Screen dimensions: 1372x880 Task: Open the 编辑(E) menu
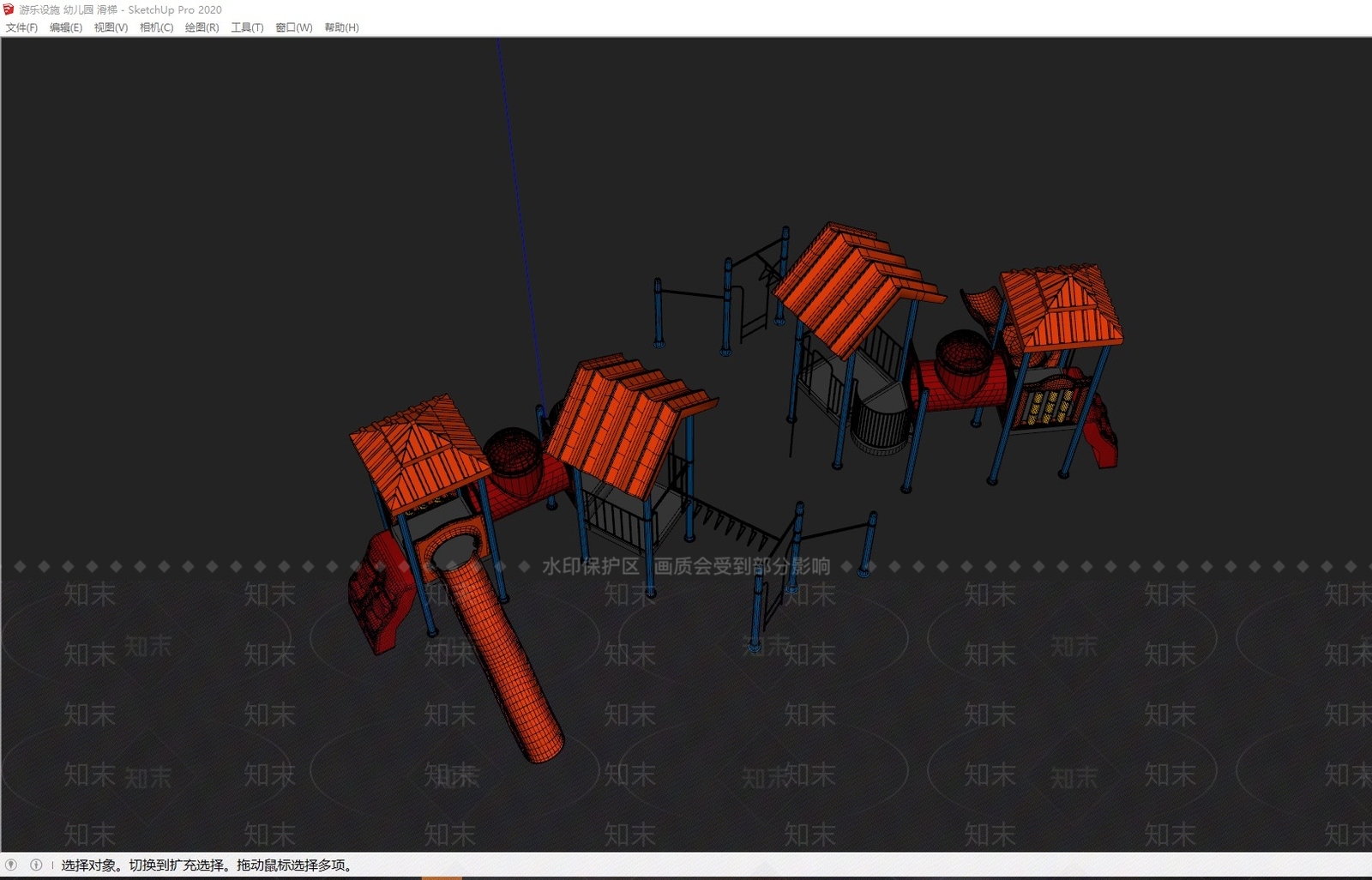coord(66,27)
